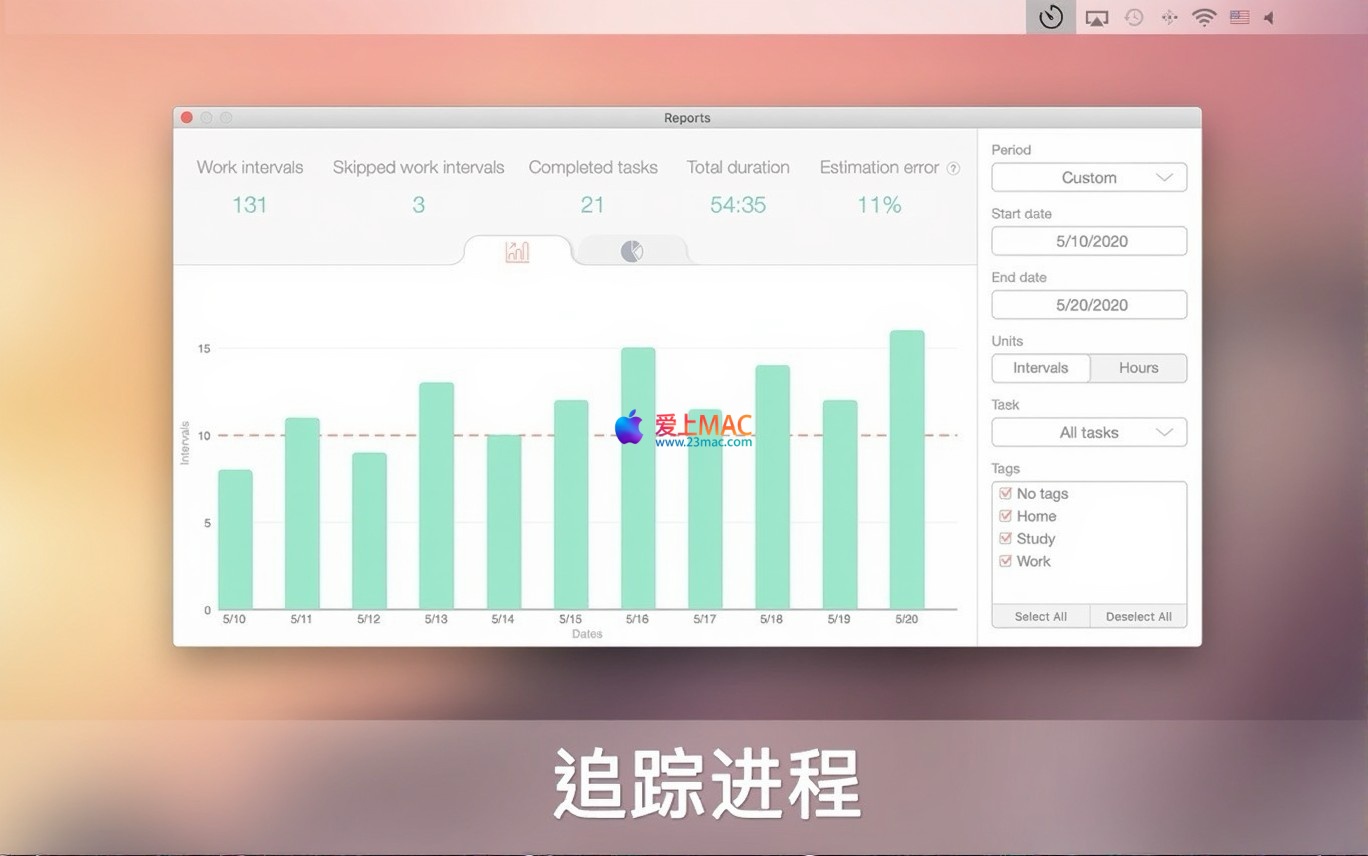Click the End date field
This screenshot has height=856, width=1368.
(1089, 305)
